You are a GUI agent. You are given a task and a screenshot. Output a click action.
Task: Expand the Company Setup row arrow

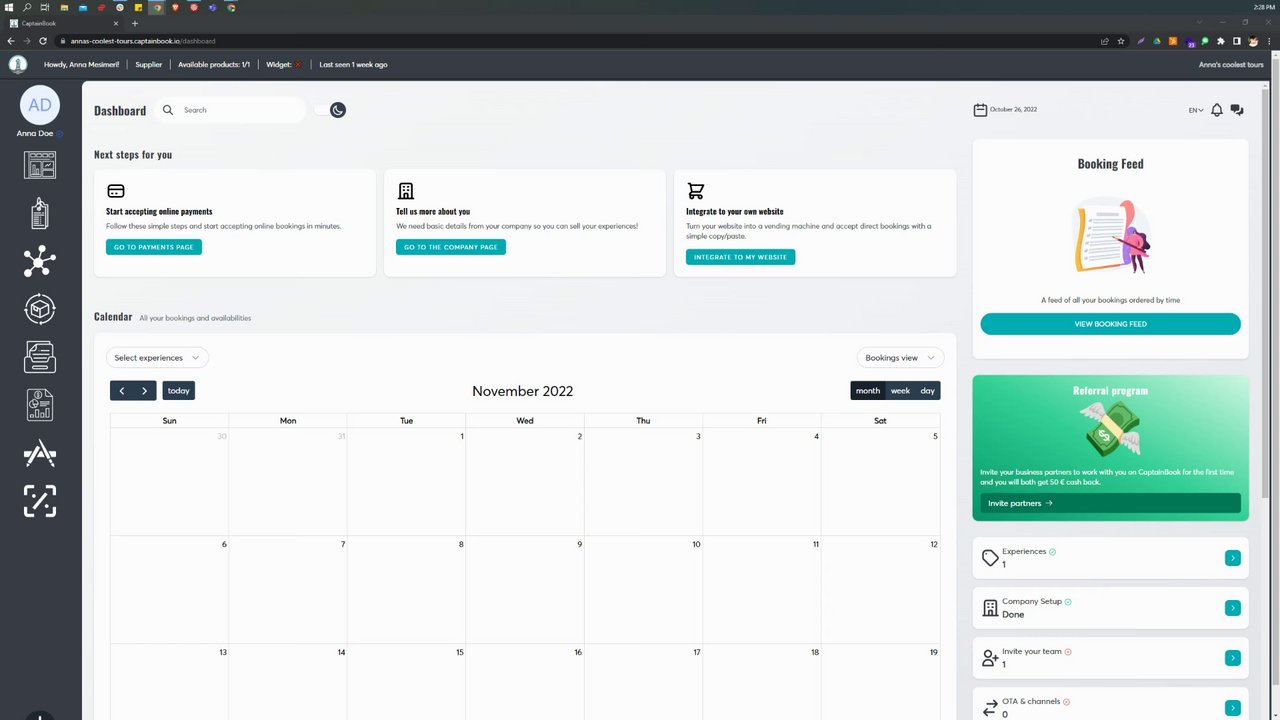point(1233,608)
